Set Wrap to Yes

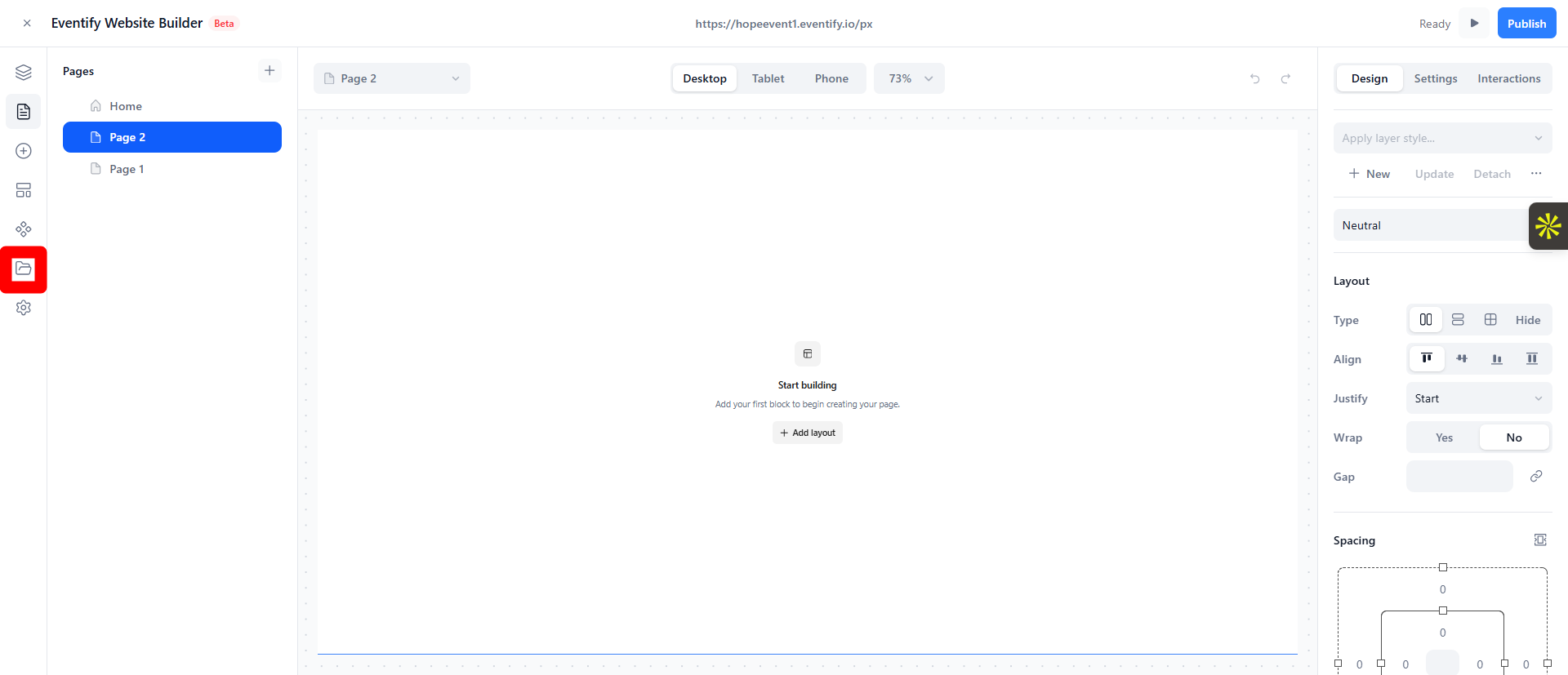coord(1444,437)
